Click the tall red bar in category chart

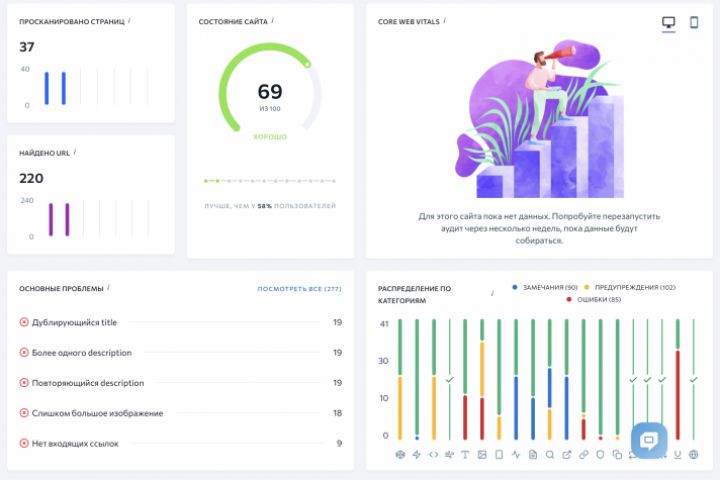click(678, 395)
